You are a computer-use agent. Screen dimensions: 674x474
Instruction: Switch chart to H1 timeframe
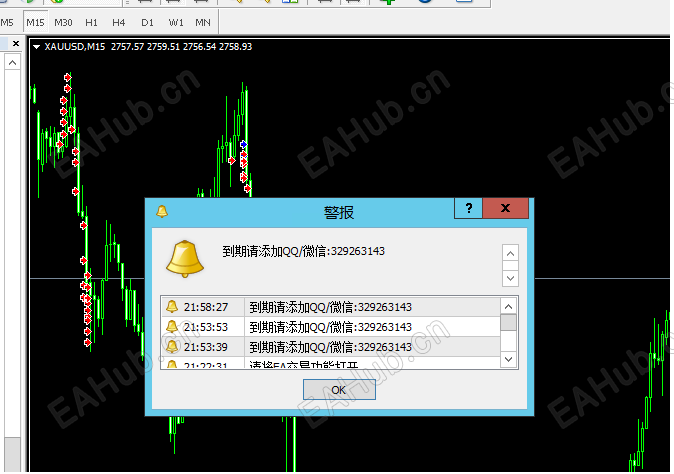pos(91,22)
